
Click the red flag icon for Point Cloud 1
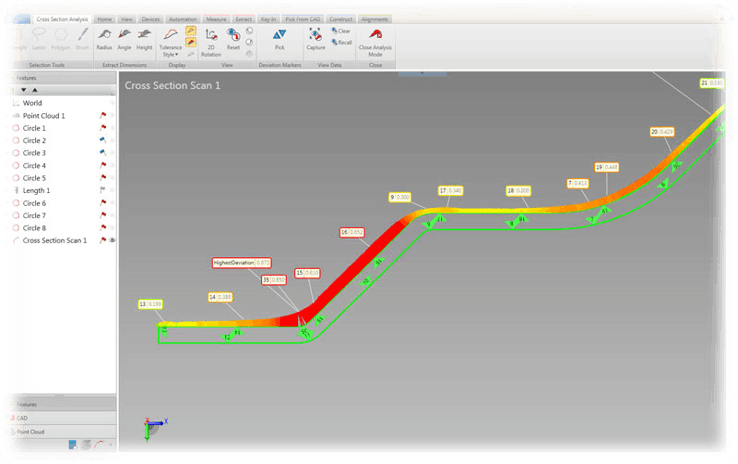103,115
